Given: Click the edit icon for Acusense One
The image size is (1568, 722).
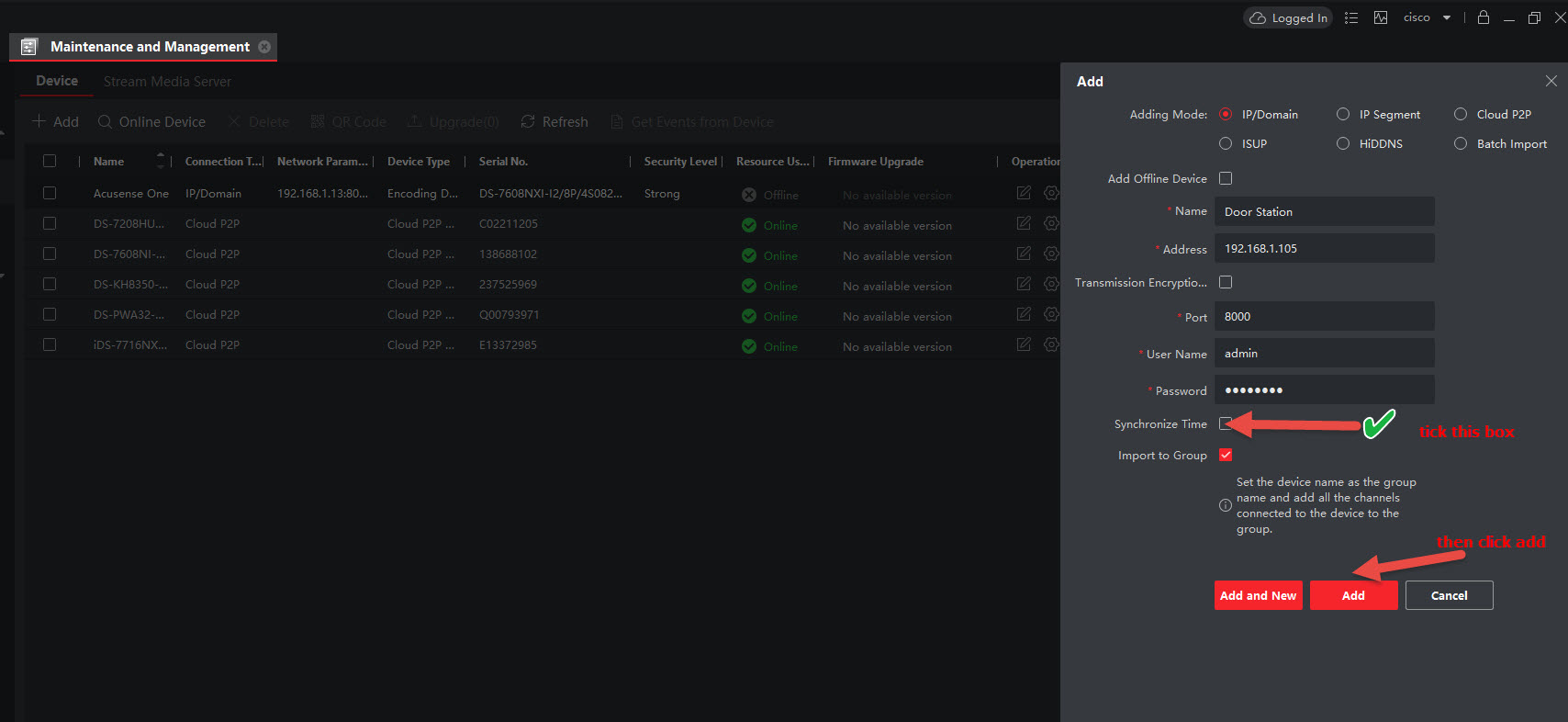Looking at the screenshot, I should tap(1024, 193).
